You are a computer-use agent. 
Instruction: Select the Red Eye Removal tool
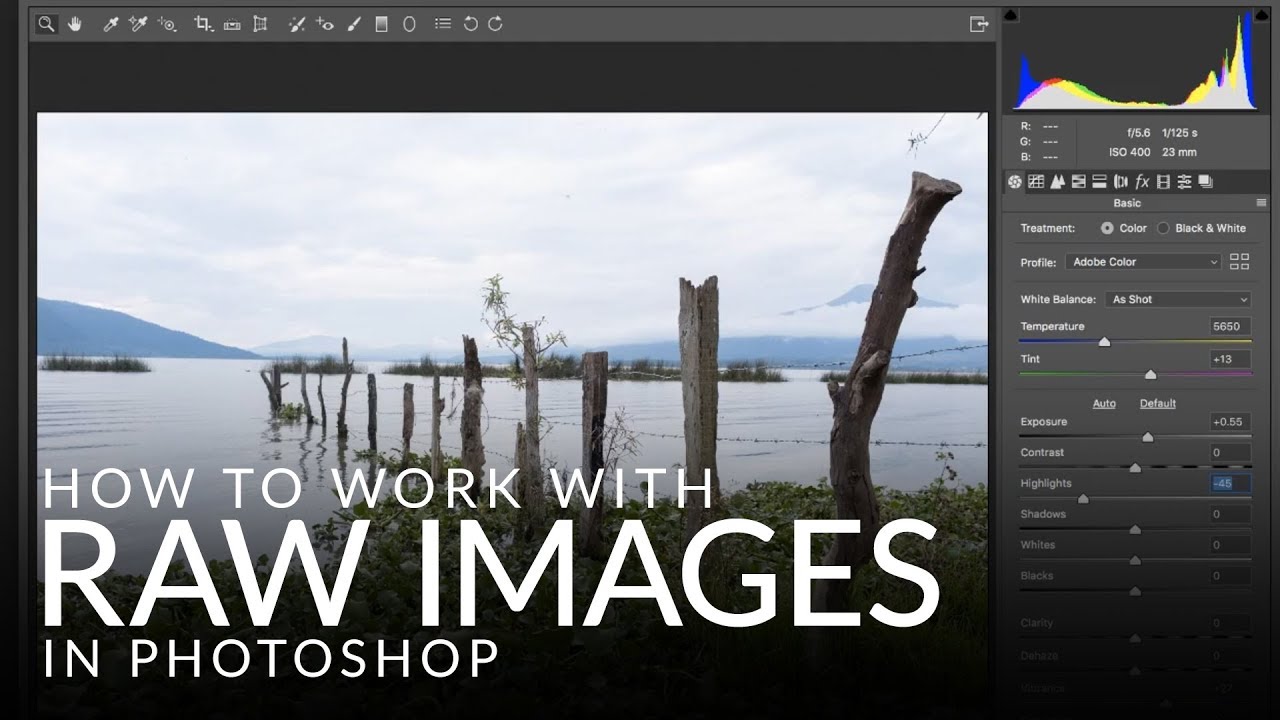tap(324, 24)
